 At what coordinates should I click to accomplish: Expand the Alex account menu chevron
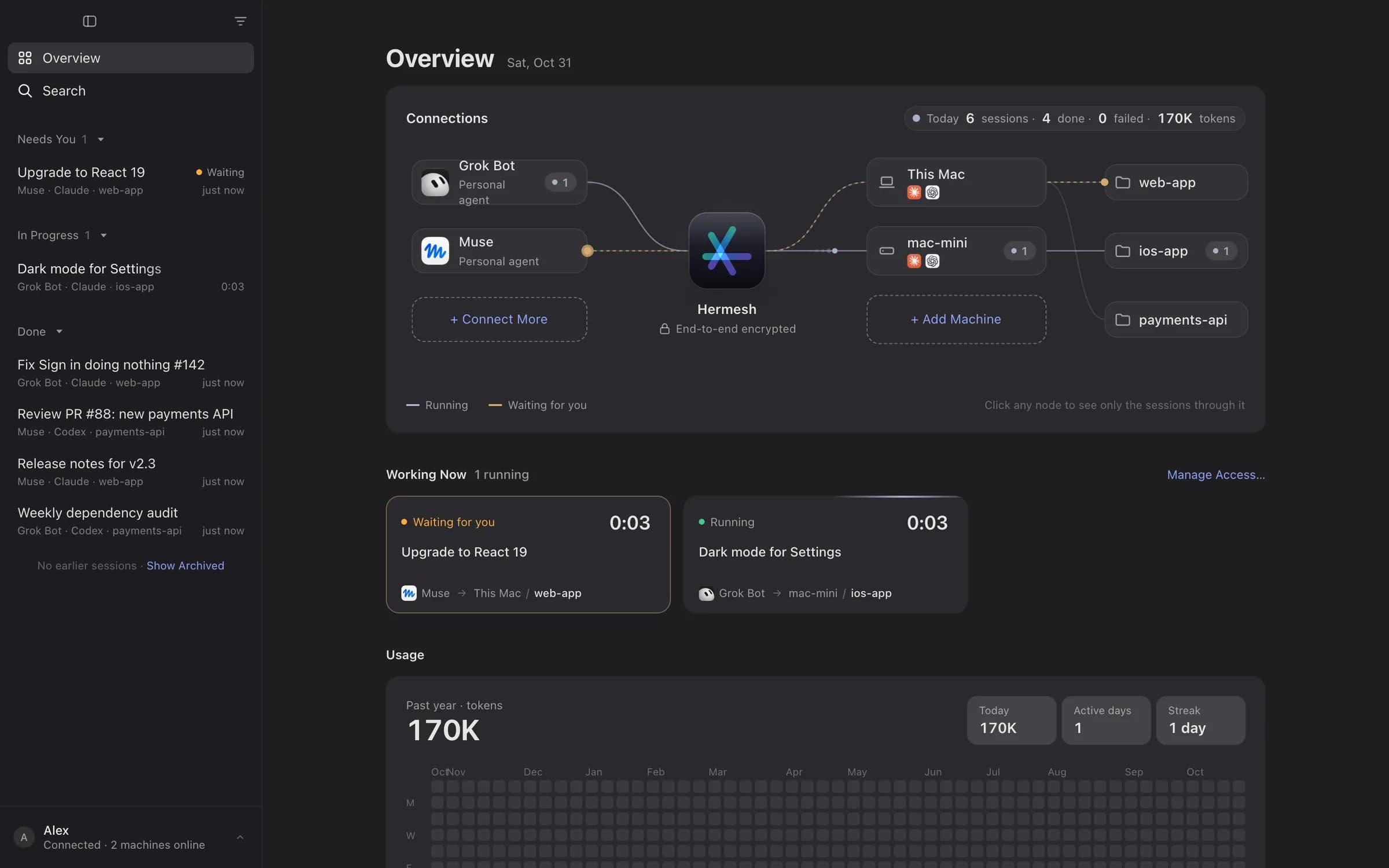(x=240, y=837)
